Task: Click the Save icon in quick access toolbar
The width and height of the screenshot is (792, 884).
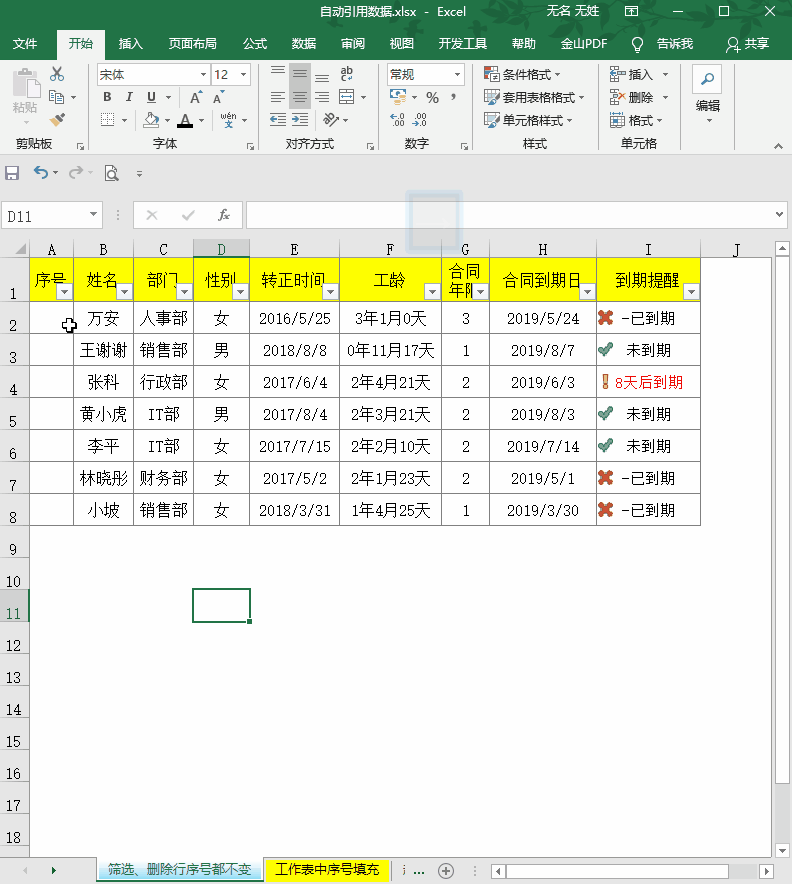Action: click(12, 173)
